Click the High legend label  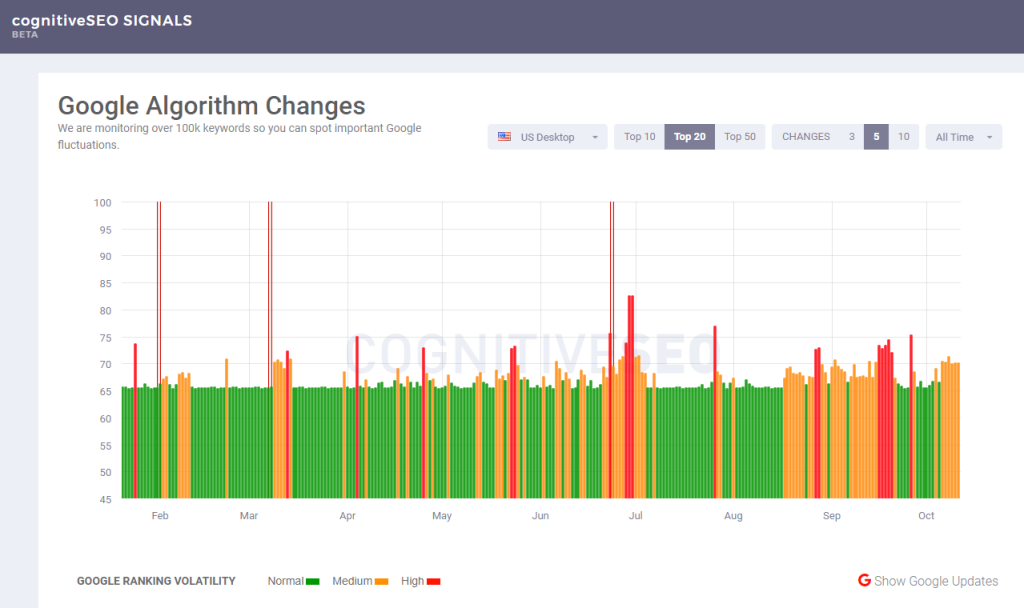pos(413,581)
